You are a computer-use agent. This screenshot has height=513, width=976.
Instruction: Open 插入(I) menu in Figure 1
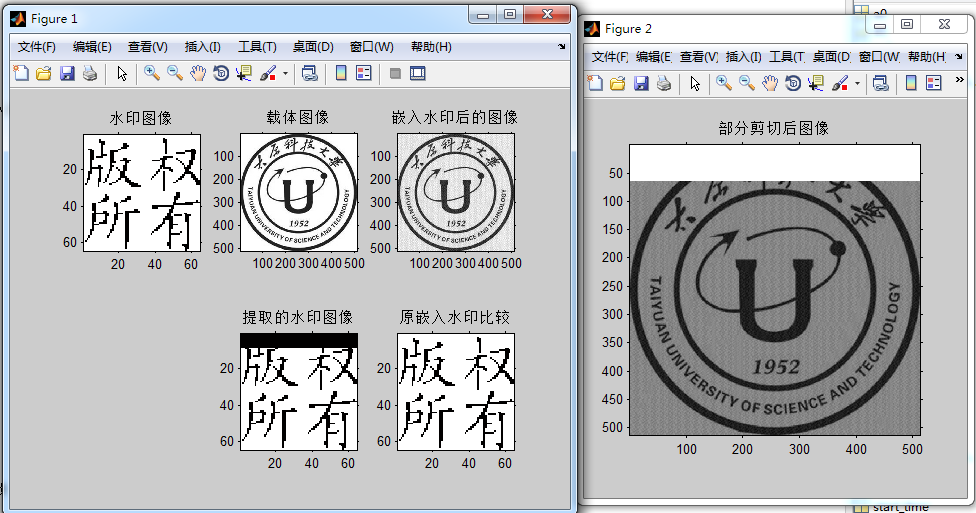[x=202, y=47]
